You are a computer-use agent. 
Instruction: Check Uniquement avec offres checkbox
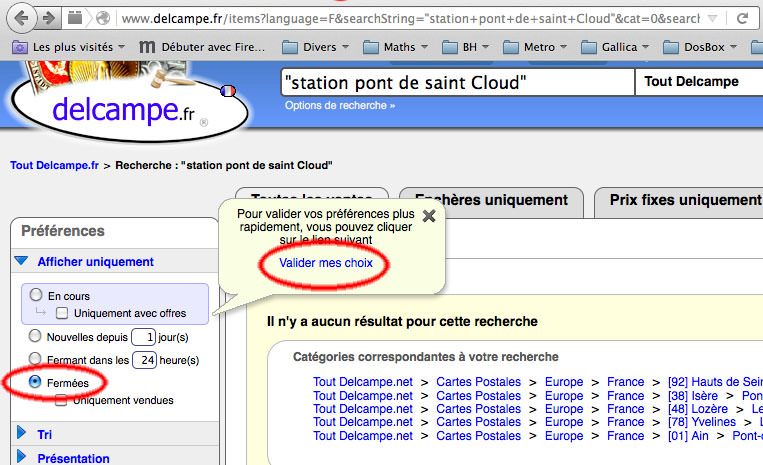click(x=62, y=313)
